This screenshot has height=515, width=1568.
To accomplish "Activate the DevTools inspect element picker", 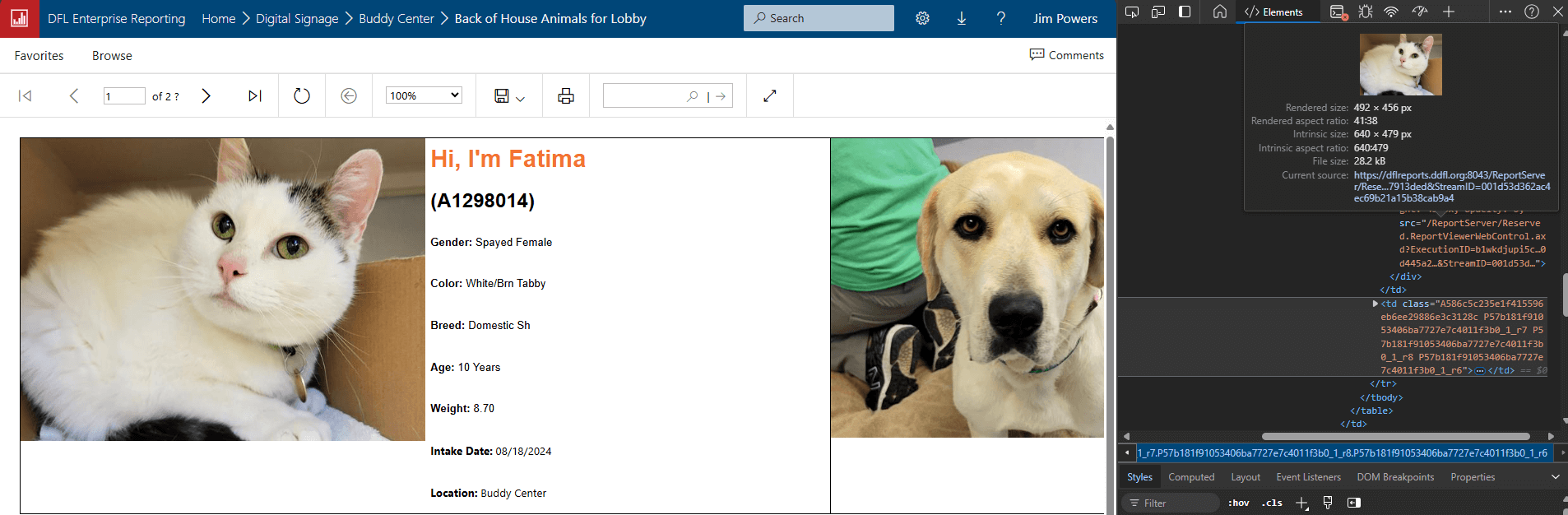I will (1132, 12).
